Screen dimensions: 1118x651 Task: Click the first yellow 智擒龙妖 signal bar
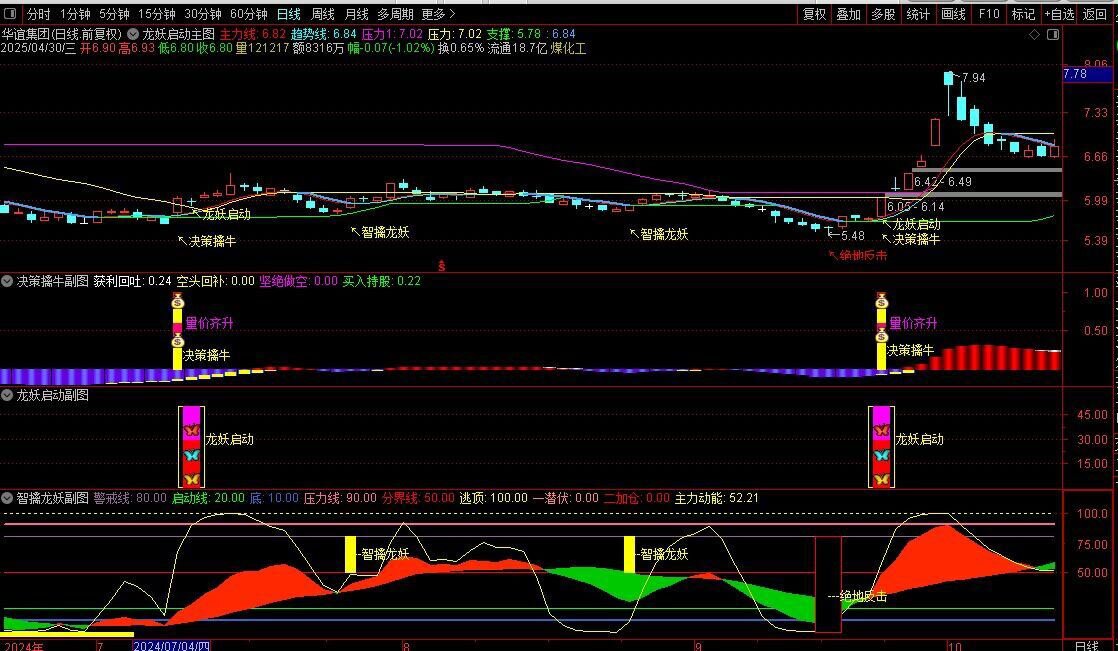click(x=350, y=555)
